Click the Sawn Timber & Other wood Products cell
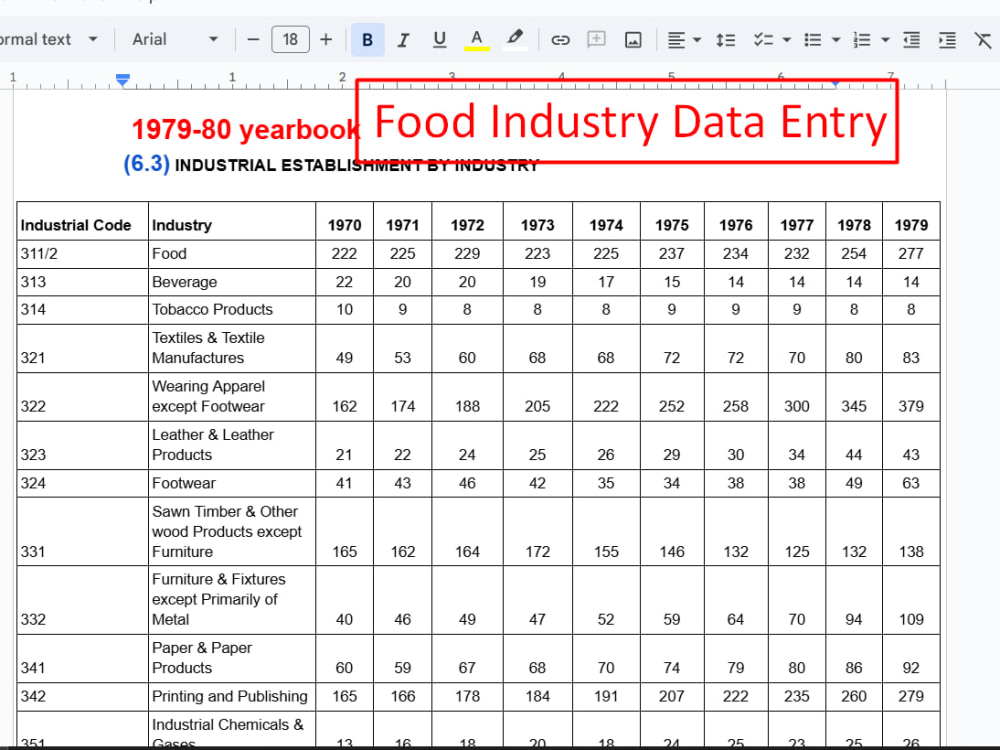The height and width of the screenshot is (750, 1000). pos(232,532)
